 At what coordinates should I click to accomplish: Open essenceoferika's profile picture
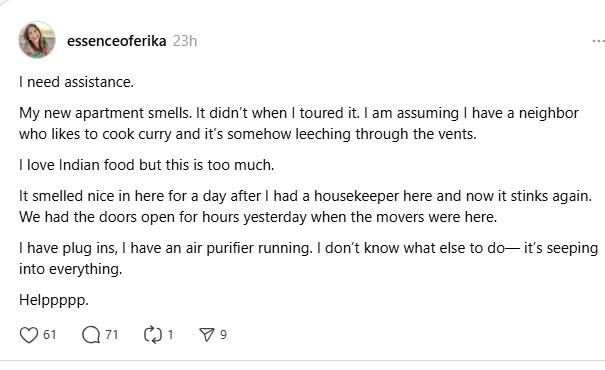click(x=37, y=40)
